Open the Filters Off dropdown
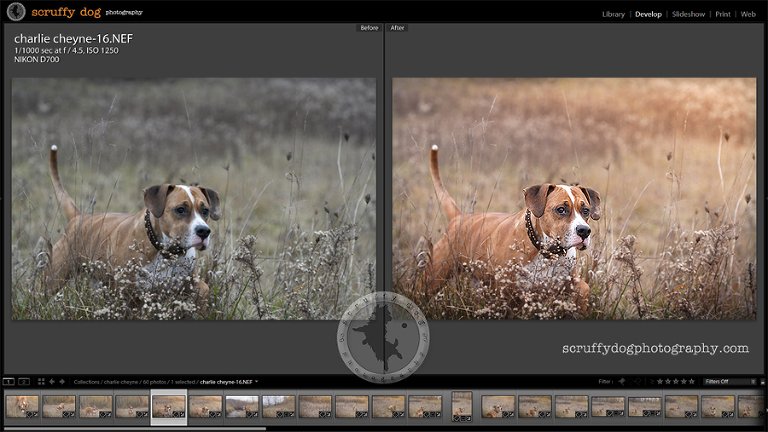 [x=729, y=381]
